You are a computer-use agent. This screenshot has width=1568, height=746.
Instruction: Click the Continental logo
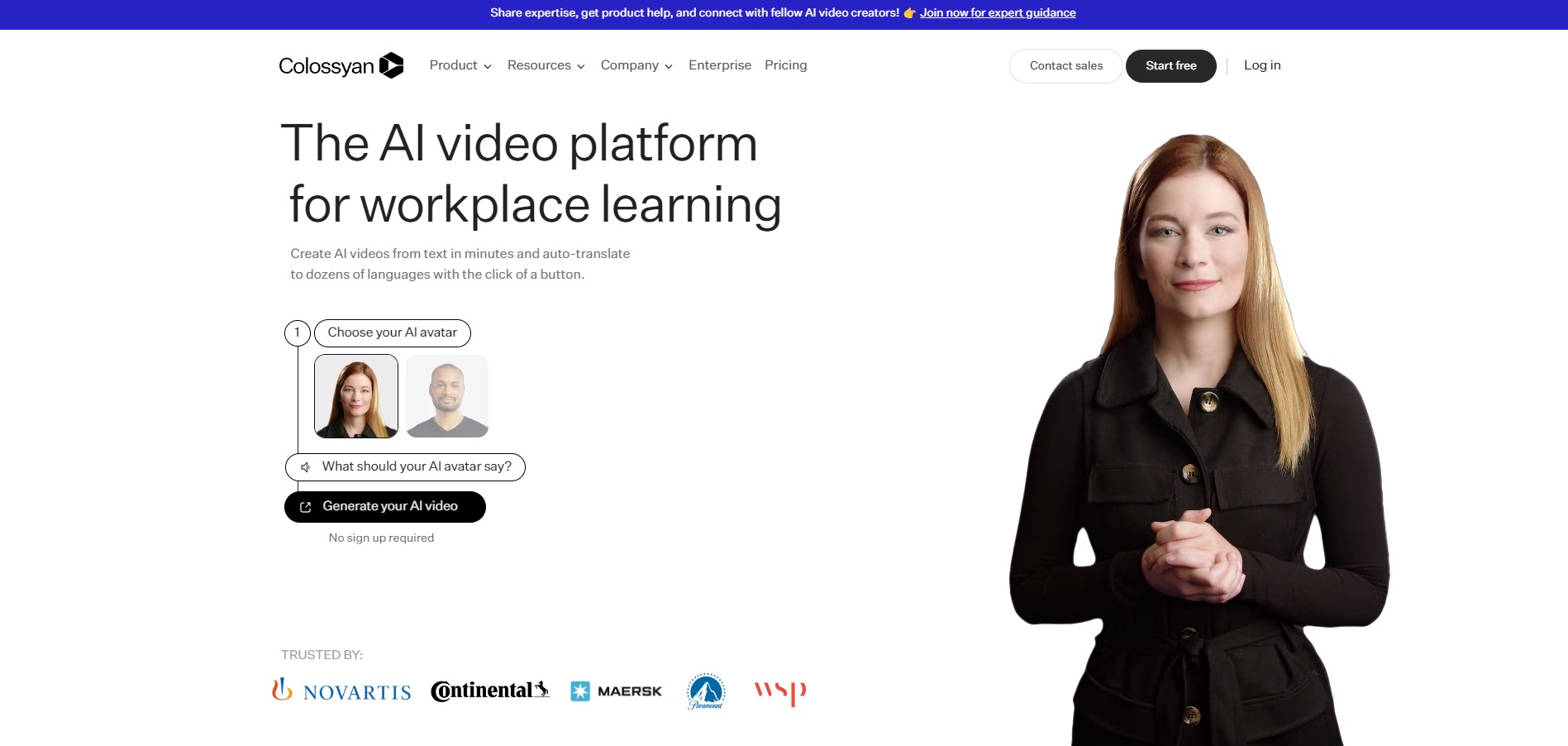490,691
